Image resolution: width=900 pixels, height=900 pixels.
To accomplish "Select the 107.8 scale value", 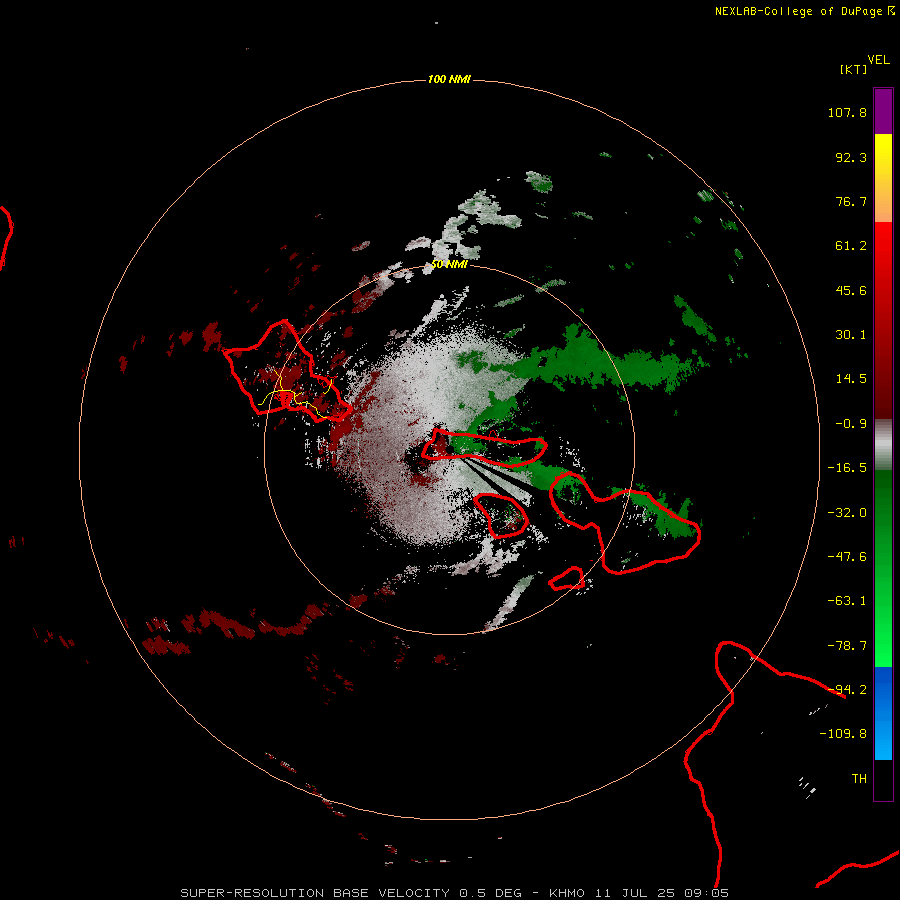I will tap(847, 112).
